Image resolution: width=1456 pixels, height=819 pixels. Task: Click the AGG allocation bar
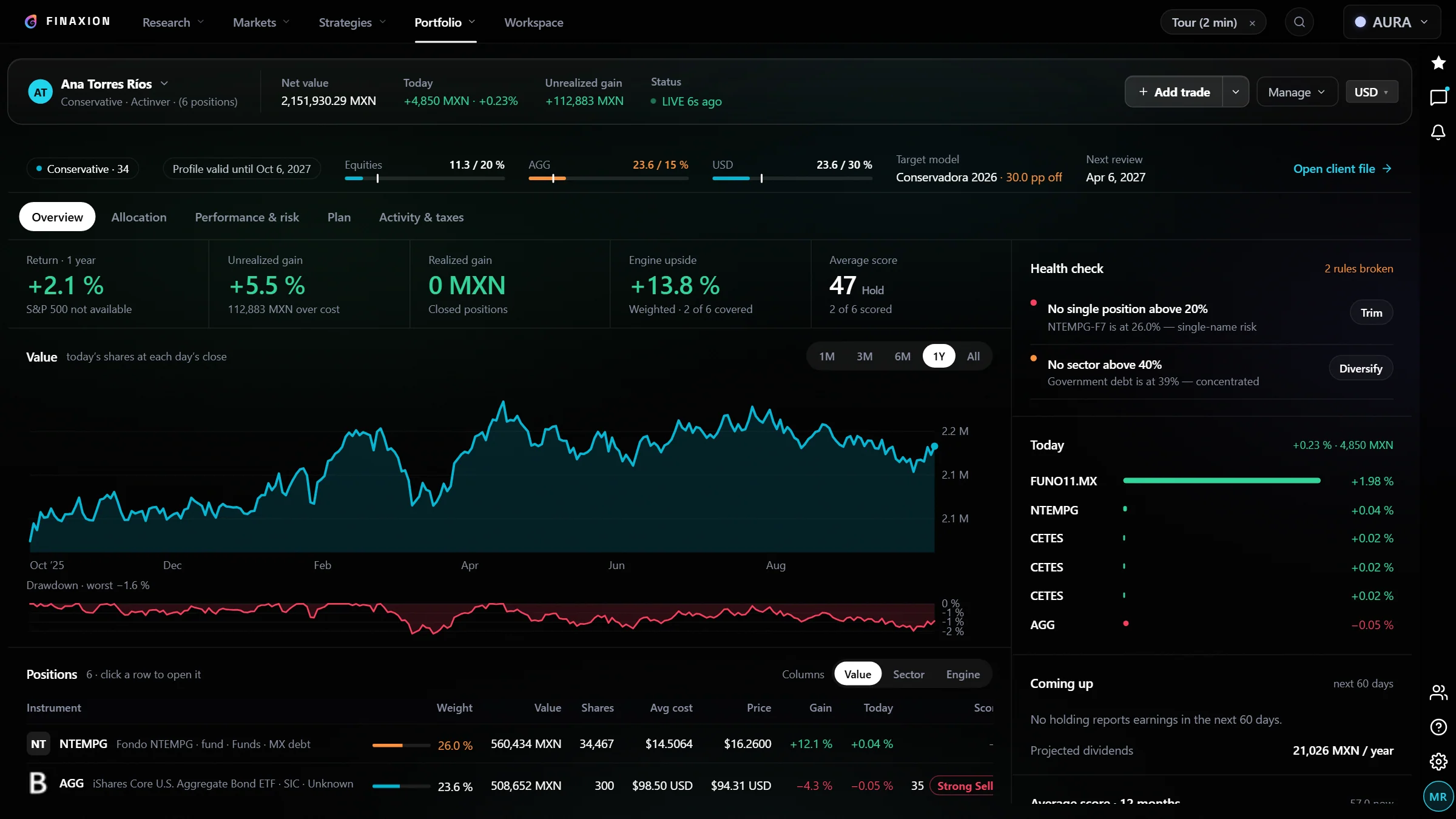[x=608, y=178]
